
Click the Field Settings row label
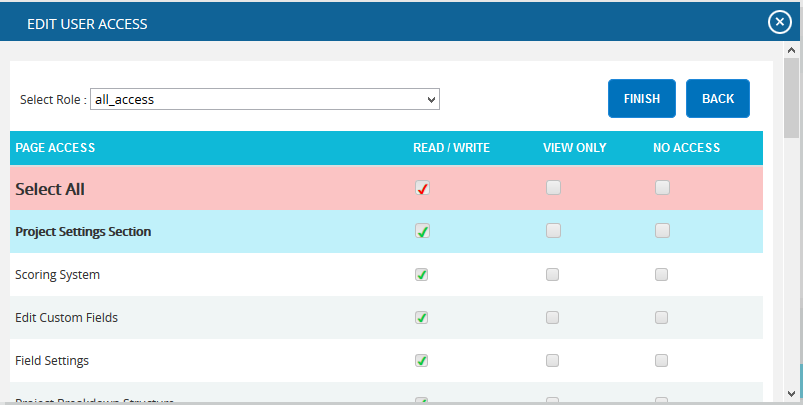coord(52,361)
